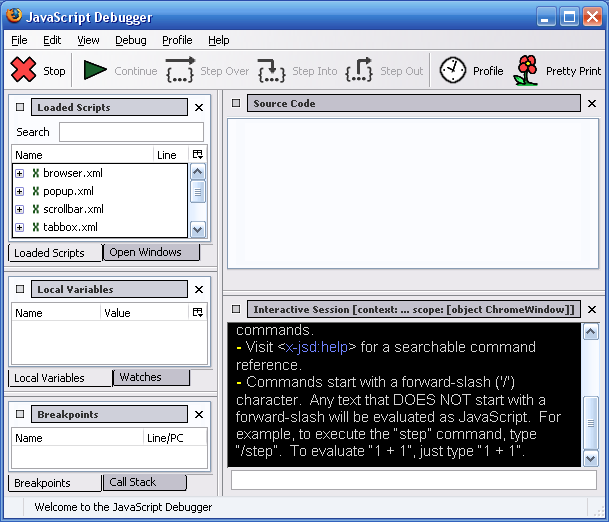Expand the tabbox.xml tree node
The image size is (609, 522).
point(20,227)
